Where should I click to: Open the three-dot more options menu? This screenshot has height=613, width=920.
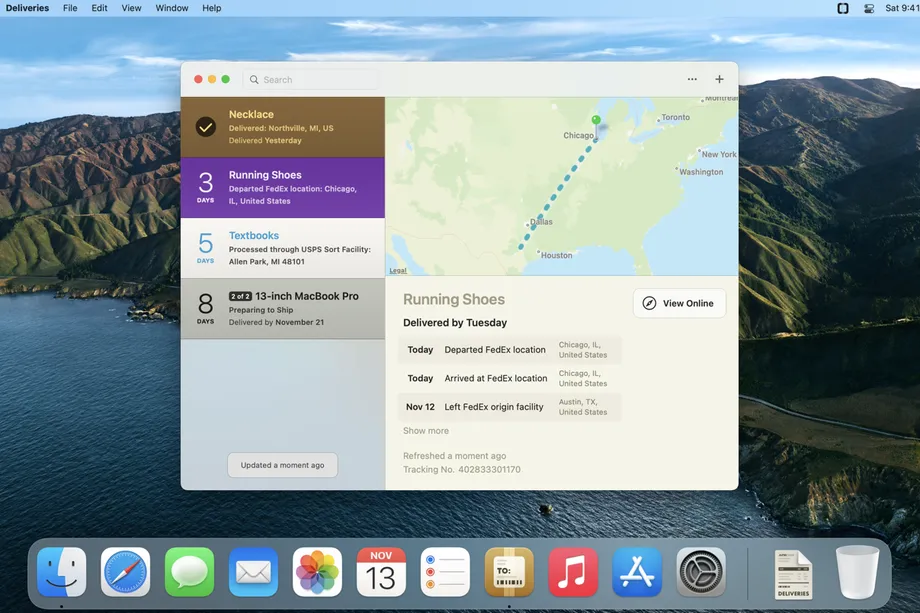click(692, 79)
